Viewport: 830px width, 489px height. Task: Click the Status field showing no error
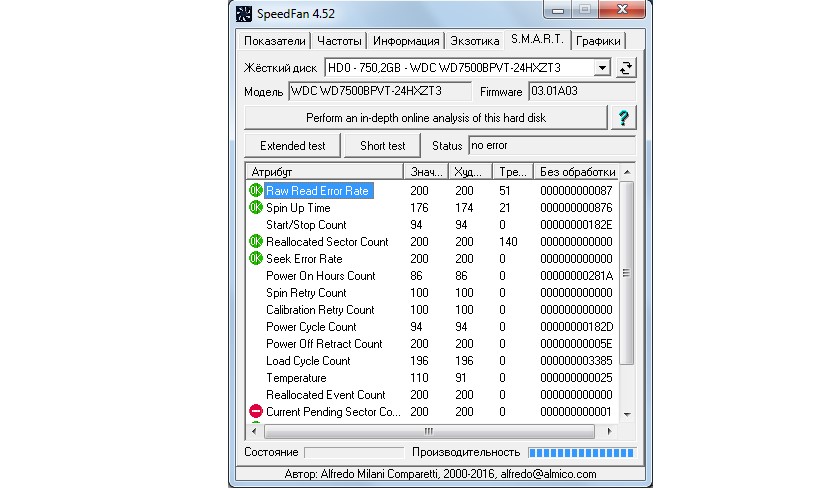(552, 146)
